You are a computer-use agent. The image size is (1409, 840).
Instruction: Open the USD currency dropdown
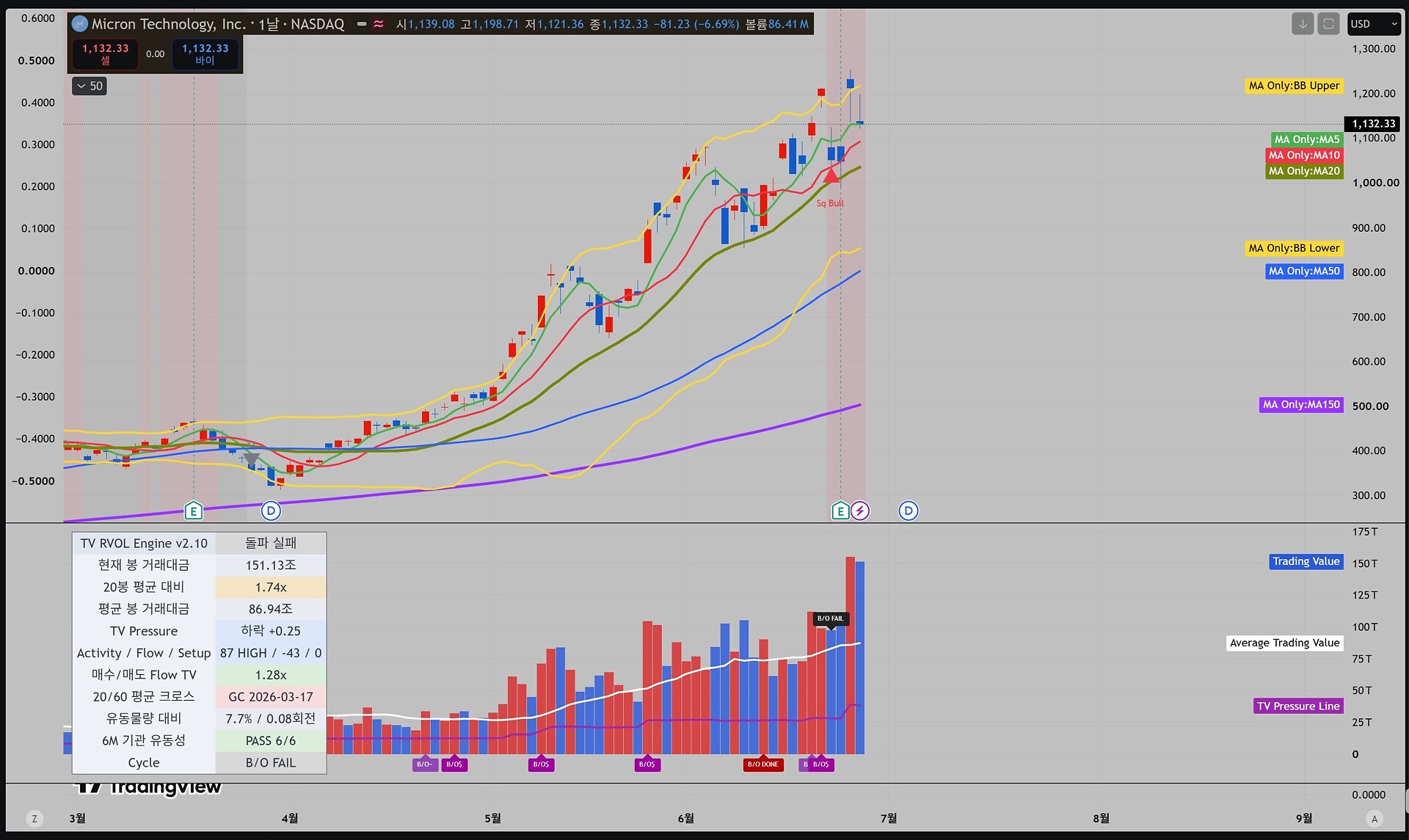click(x=1374, y=24)
